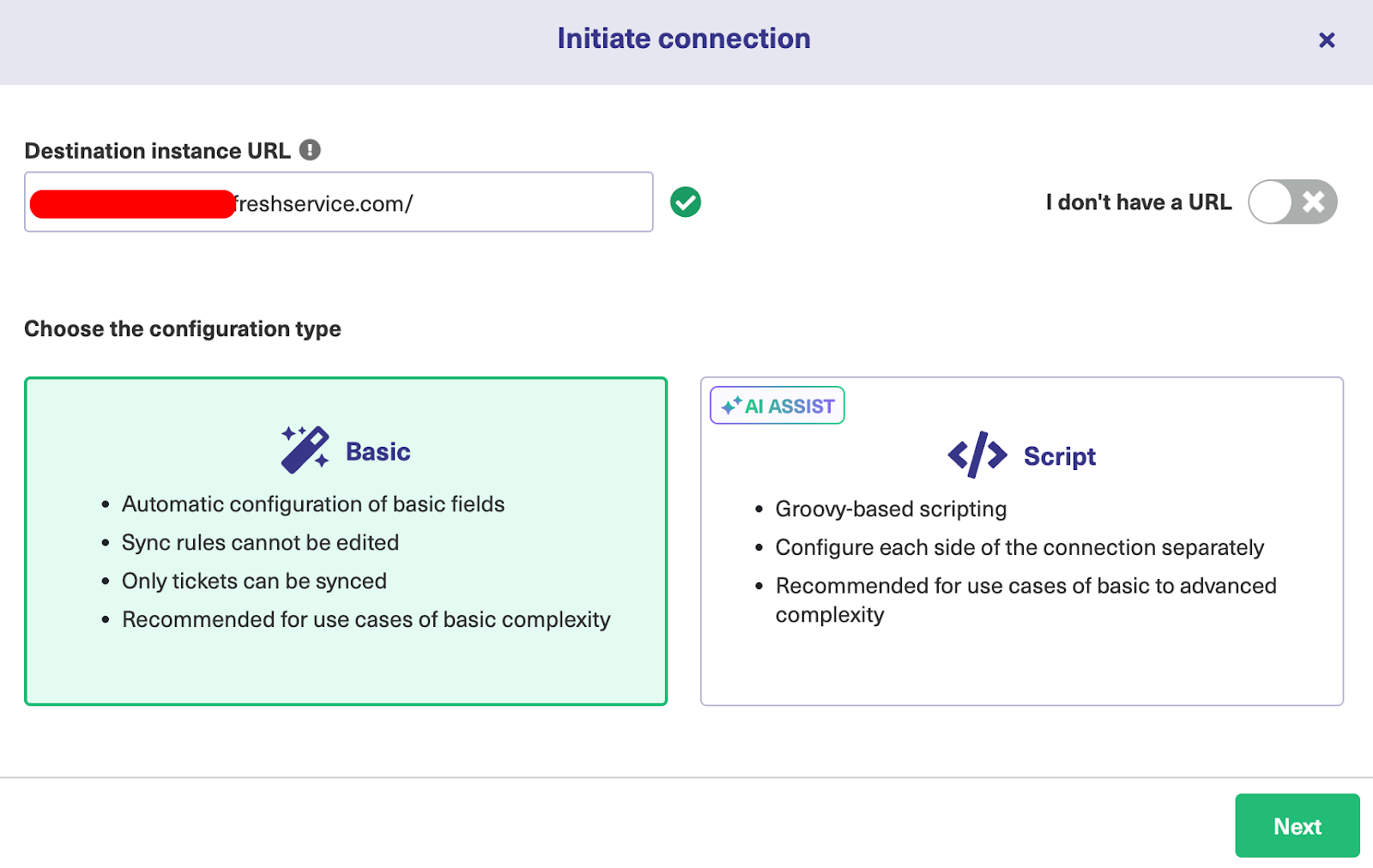
Task: Click the Next button
Action: coord(1297,826)
